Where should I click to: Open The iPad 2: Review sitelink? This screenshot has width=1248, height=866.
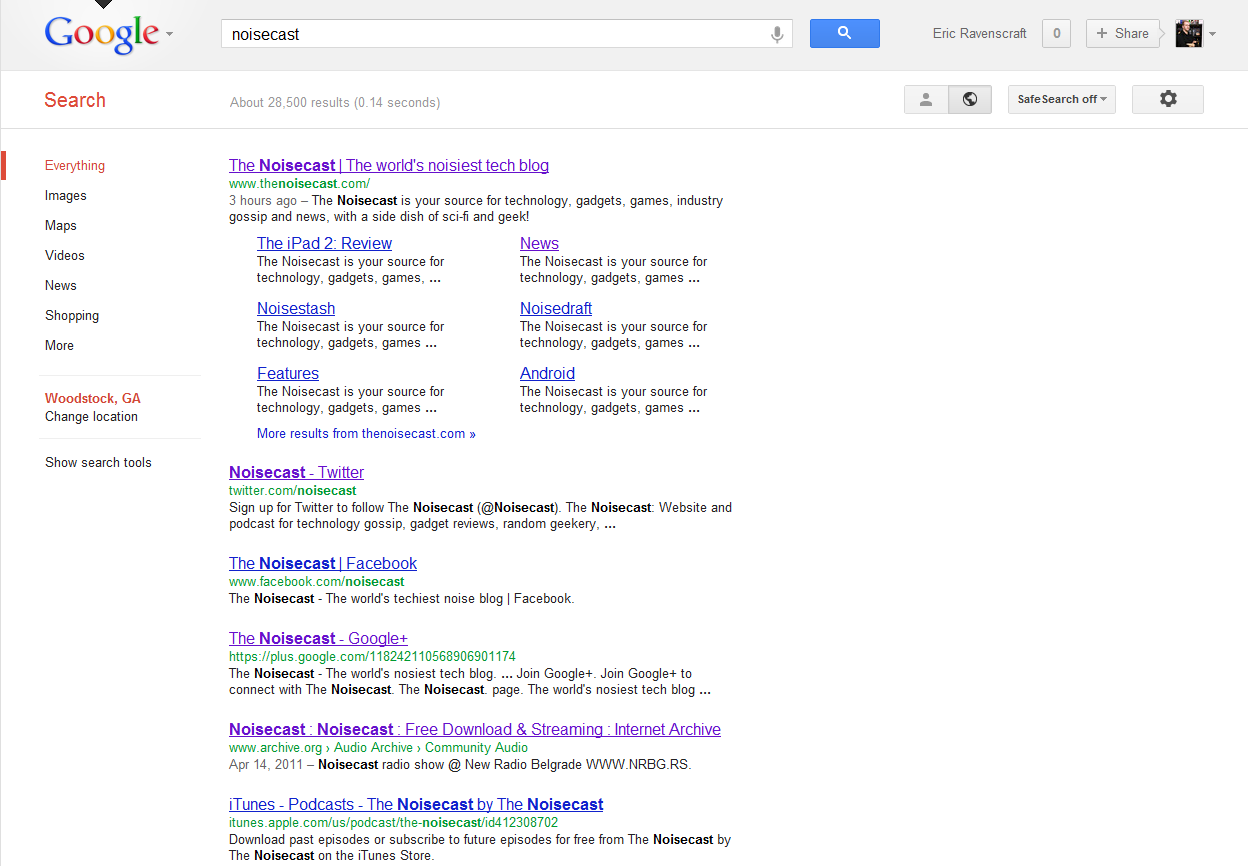[x=324, y=244]
